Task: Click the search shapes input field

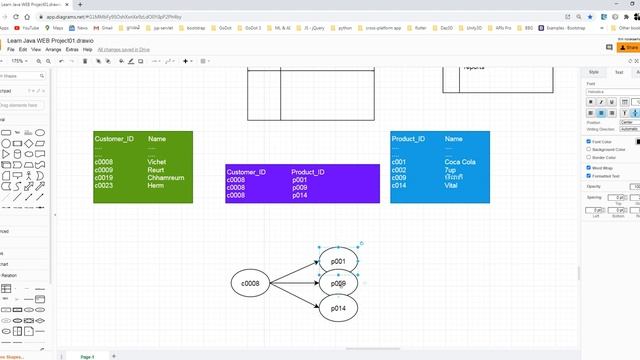Action: pyautogui.click(x=20, y=76)
